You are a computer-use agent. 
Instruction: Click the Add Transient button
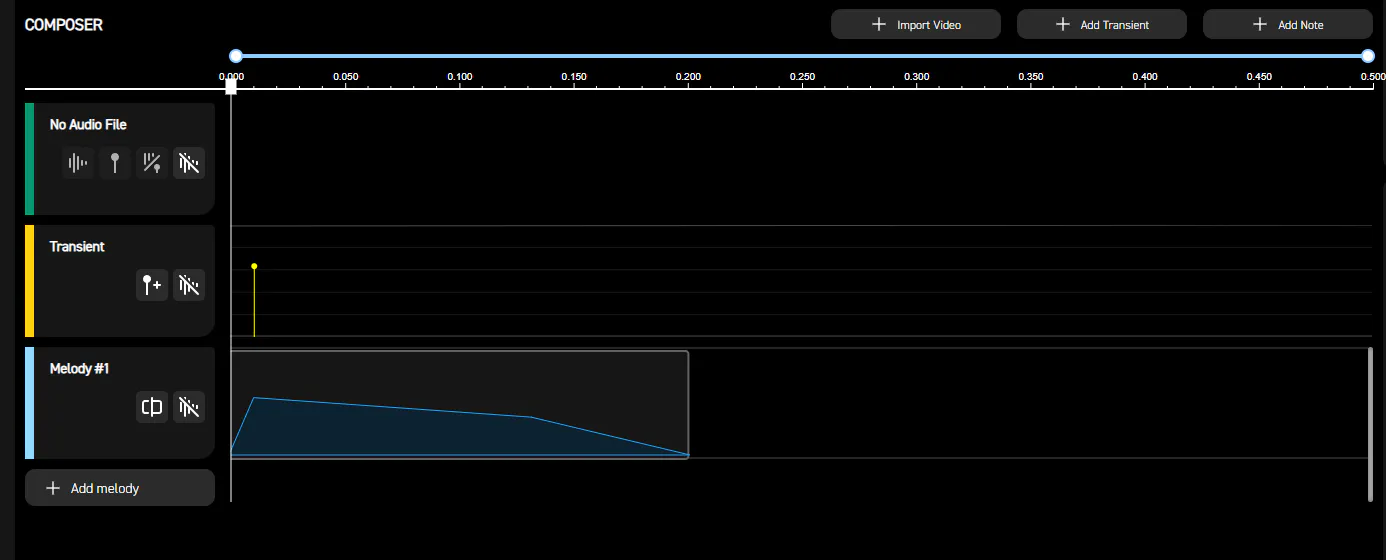coord(1102,24)
